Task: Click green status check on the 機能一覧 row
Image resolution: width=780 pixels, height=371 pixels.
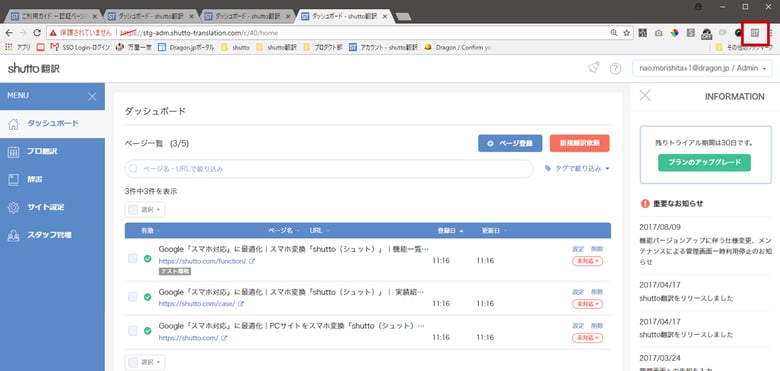Action: pos(147,259)
